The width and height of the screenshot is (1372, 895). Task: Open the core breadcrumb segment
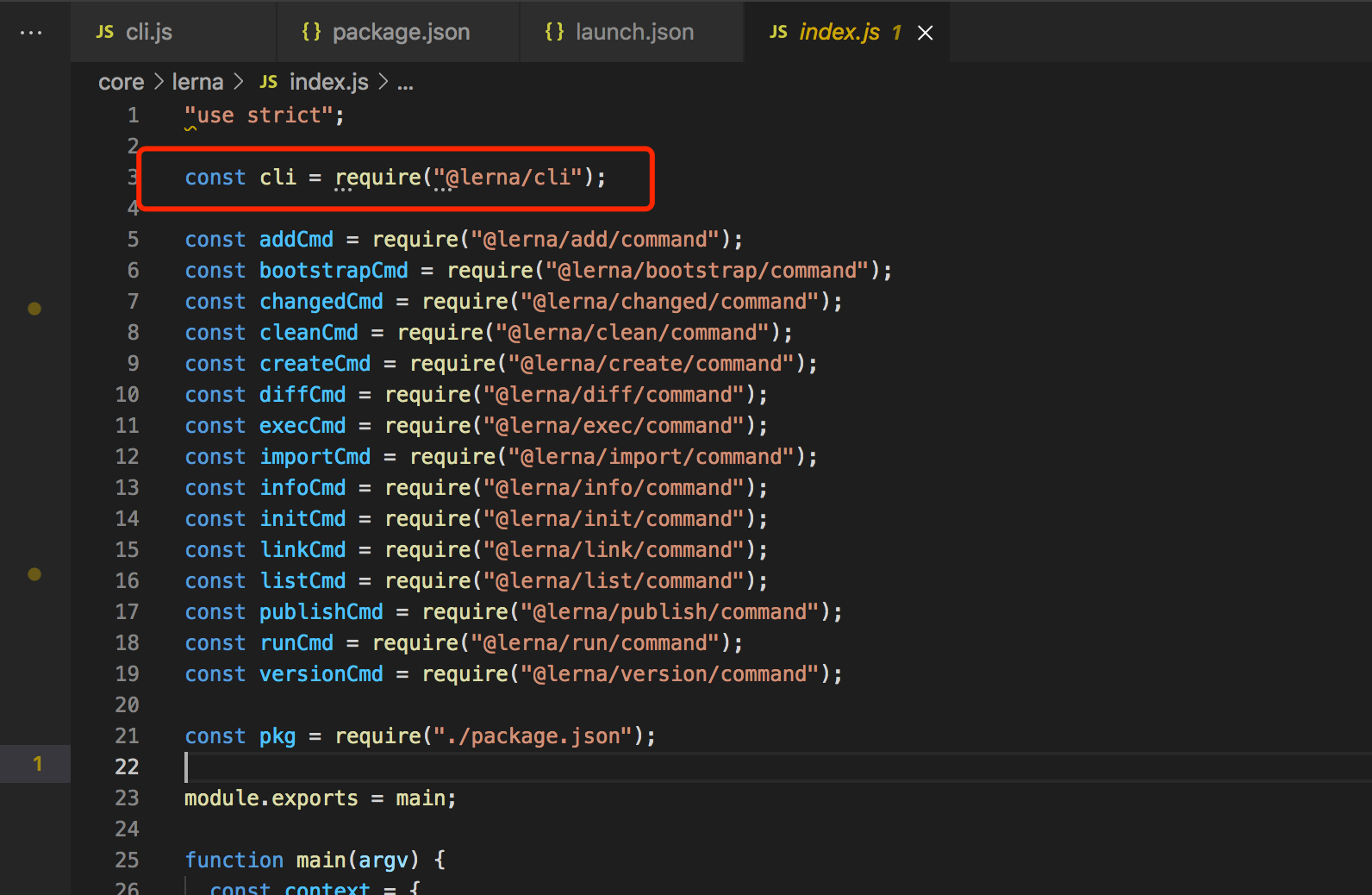[121, 82]
